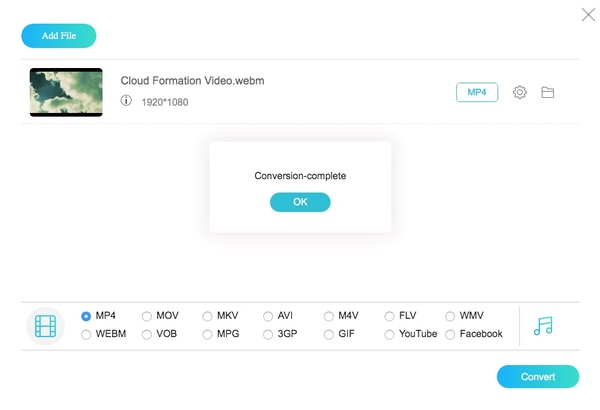600x410 pixels.
Task: Start conversion with Convert button
Action: [x=538, y=377]
